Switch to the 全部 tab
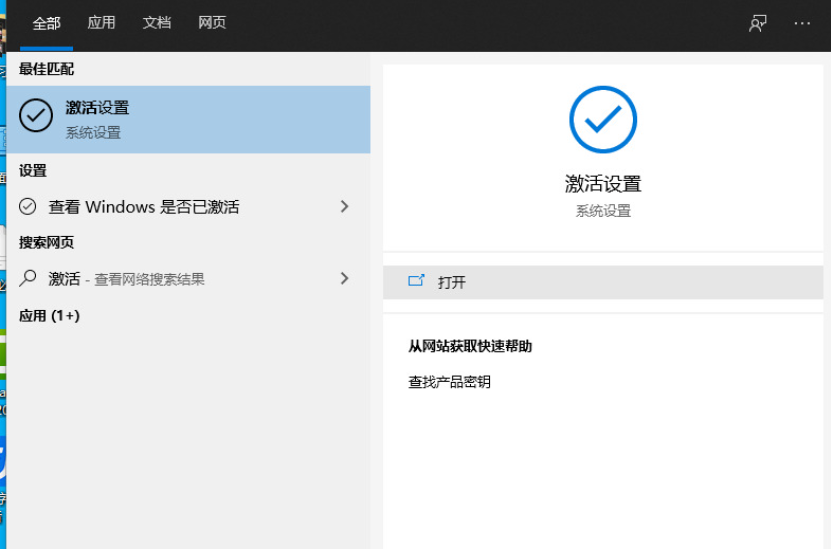831x556 pixels. click(x=46, y=23)
